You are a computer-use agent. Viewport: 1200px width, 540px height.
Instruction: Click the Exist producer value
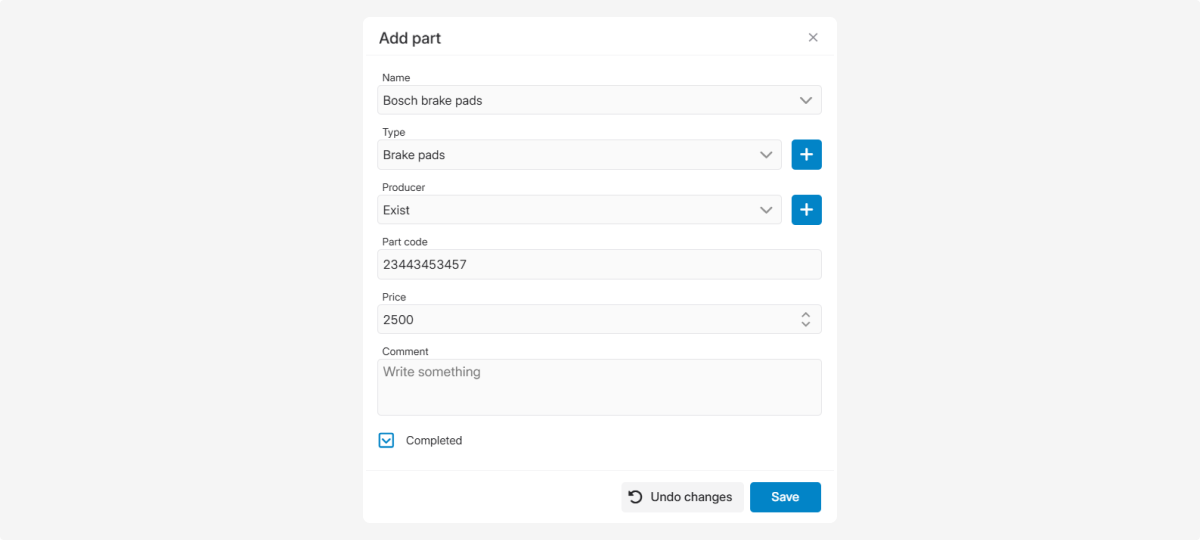(397, 210)
